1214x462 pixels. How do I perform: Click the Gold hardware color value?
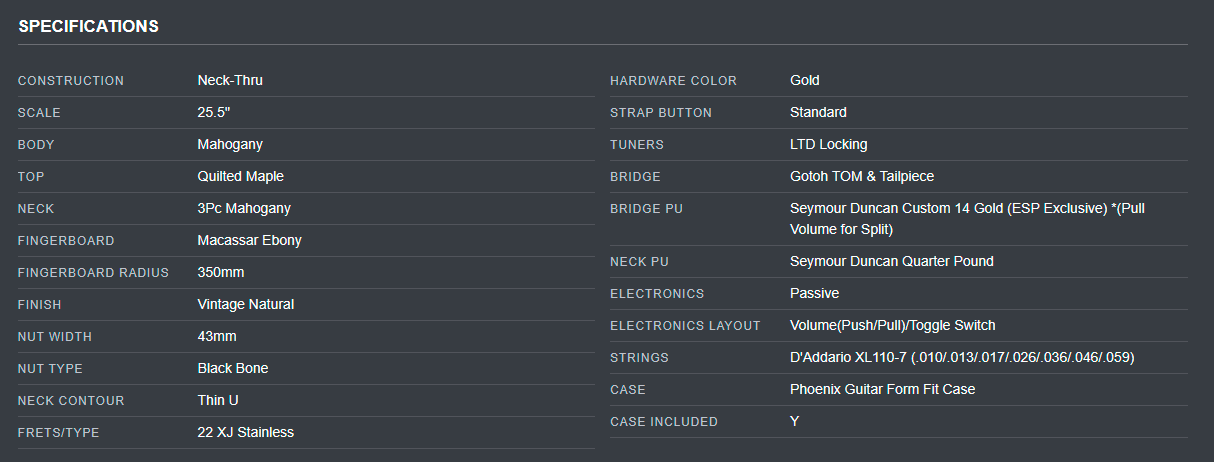coord(804,80)
